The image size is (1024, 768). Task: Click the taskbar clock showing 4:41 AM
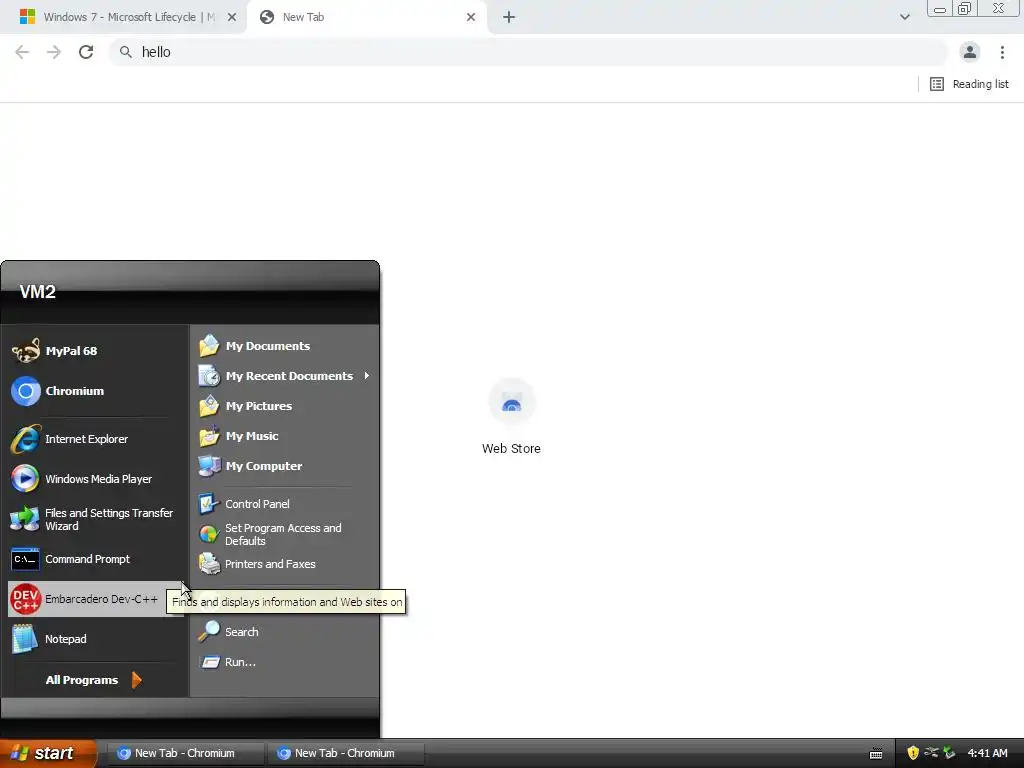pos(987,753)
